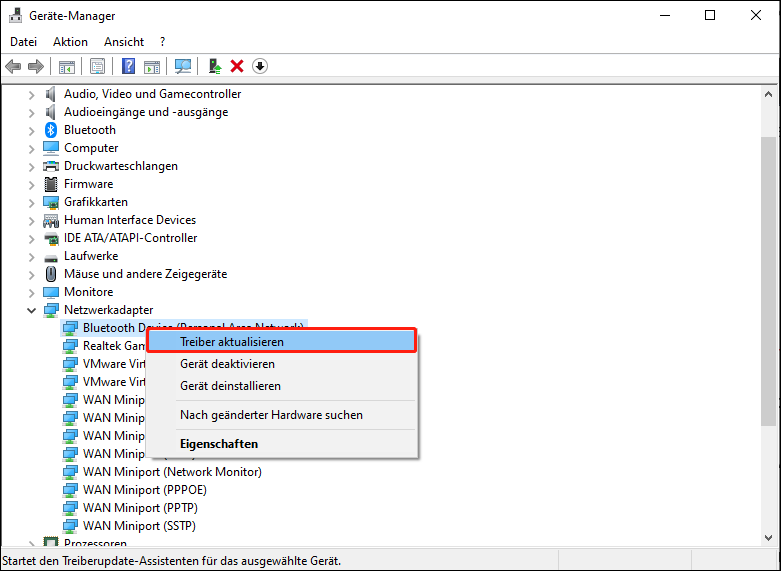Expand Human Interface Devices node

[31, 220]
